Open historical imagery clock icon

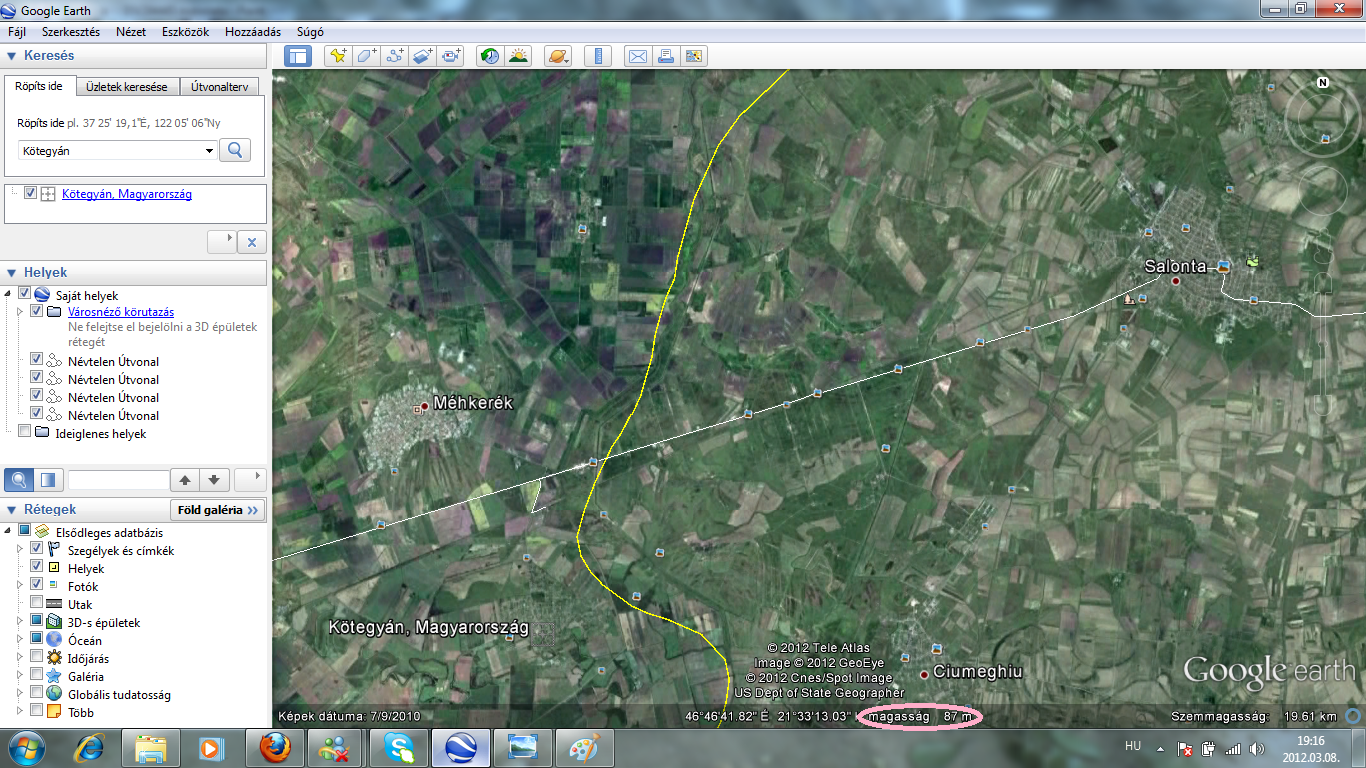pyautogui.click(x=489, y=56)
